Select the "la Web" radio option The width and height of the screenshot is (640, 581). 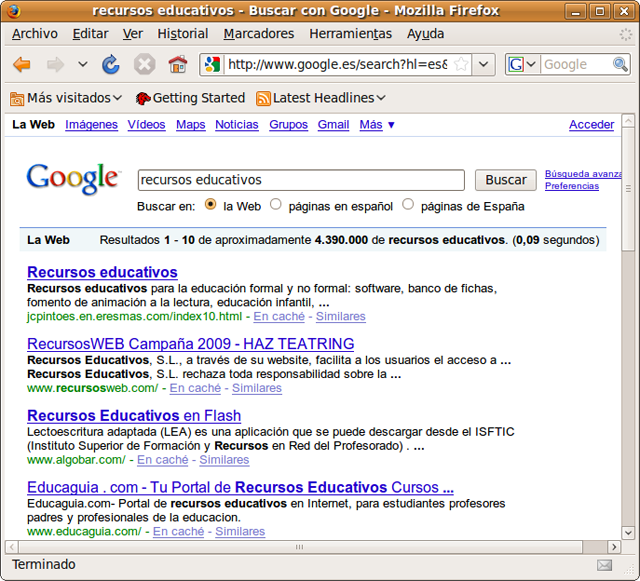click(x=210, y=205)
